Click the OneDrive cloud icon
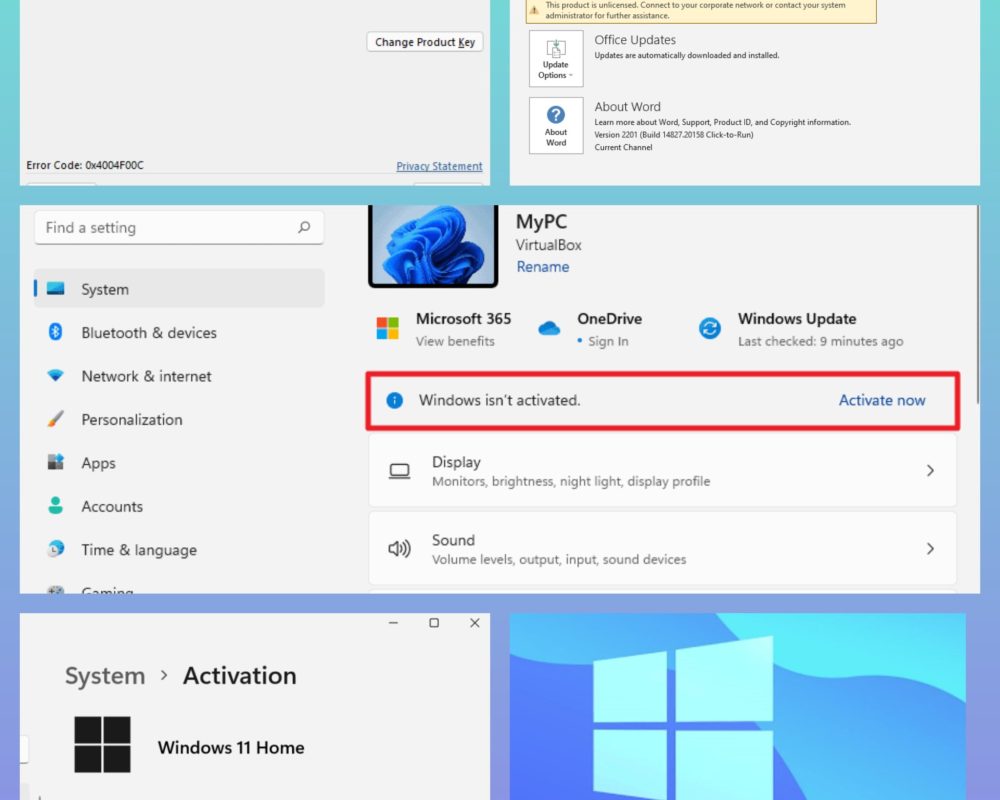This screenshot has height=800, width=1000. (x=548, y=328)
